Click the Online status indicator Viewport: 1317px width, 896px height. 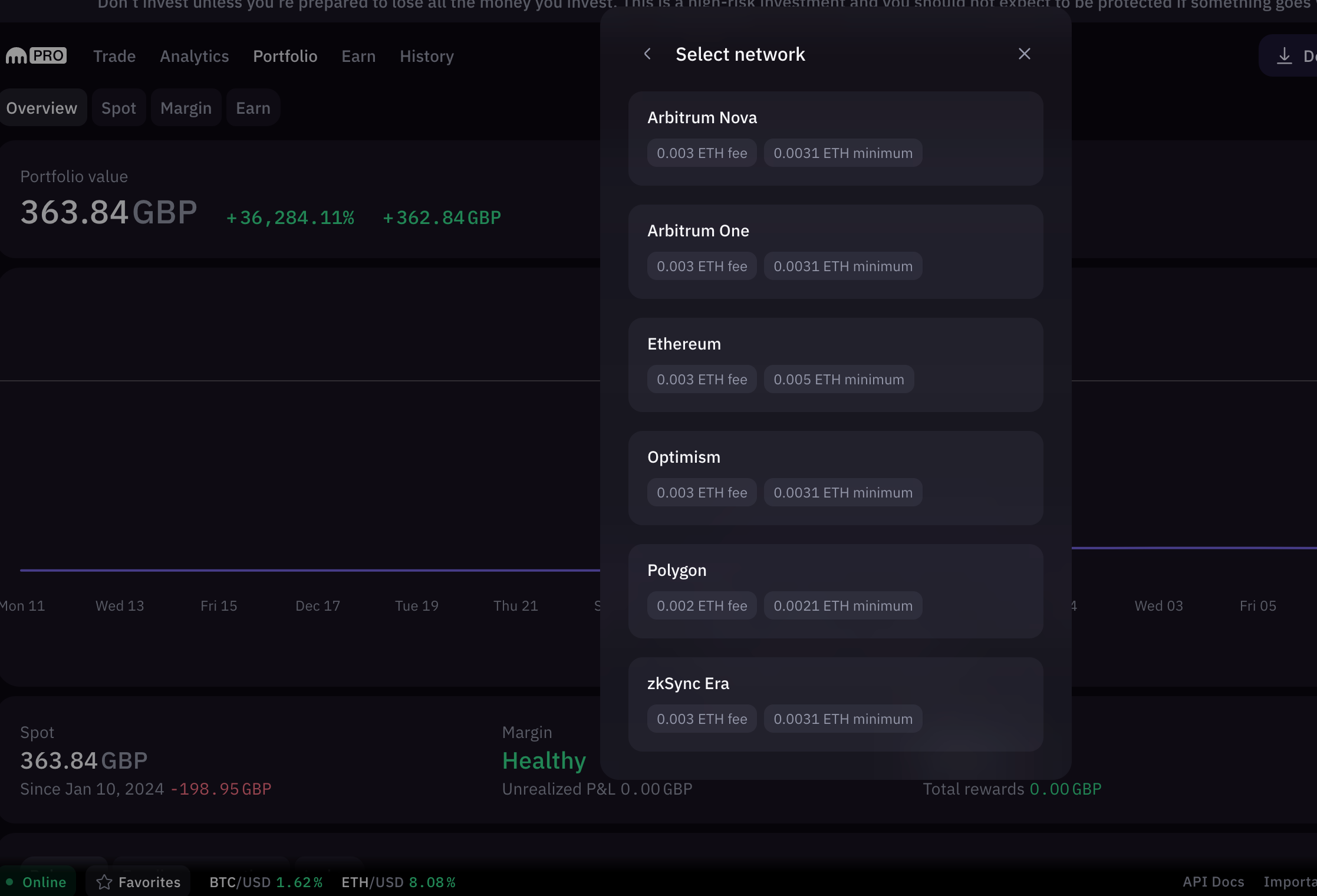(x=37, y=882)
